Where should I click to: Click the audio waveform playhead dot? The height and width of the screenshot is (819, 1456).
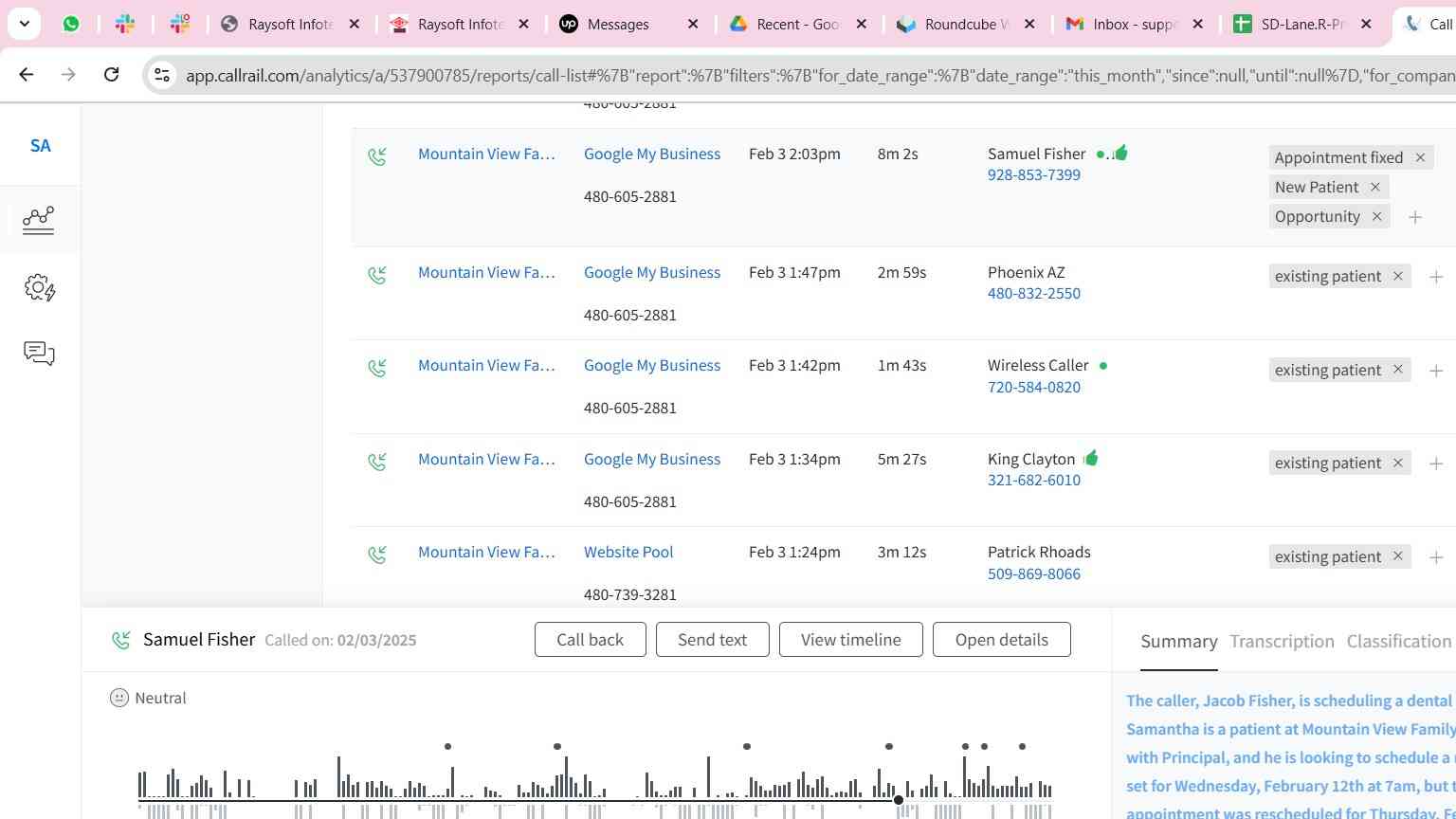pos(899,801)
